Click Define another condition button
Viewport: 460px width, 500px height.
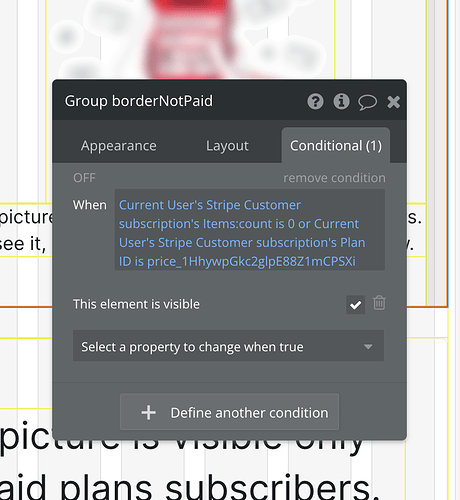click(229, 412)
